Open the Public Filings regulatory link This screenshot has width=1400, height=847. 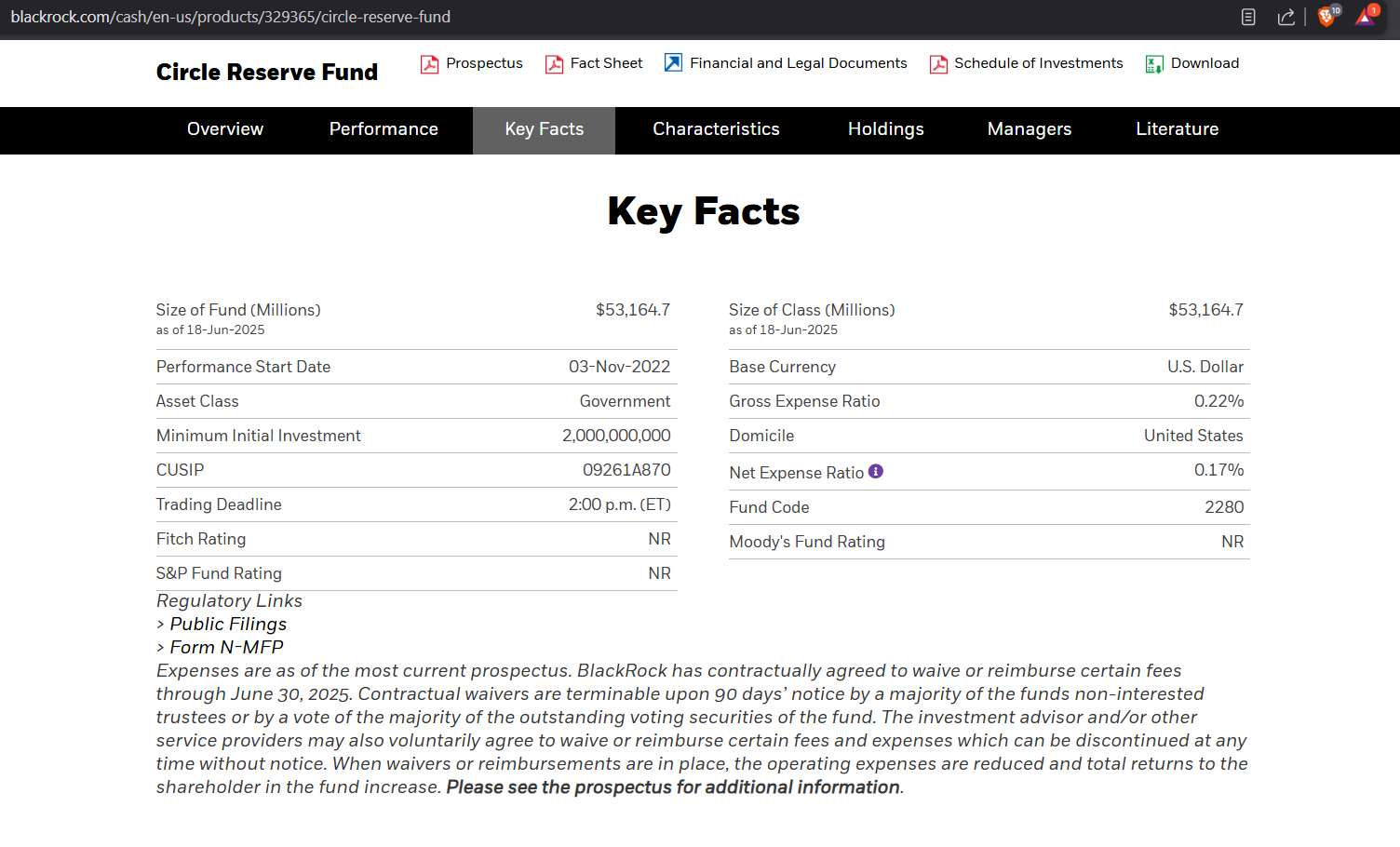tap(228, 625)
